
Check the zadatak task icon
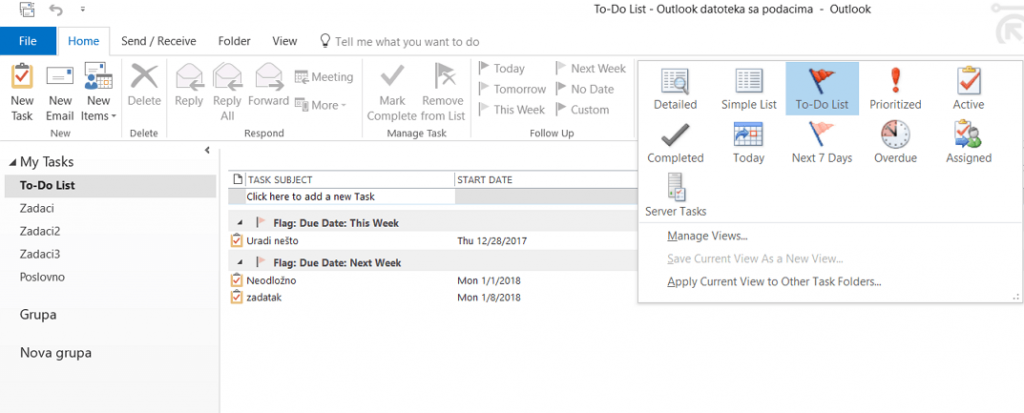tap(236, 297)
